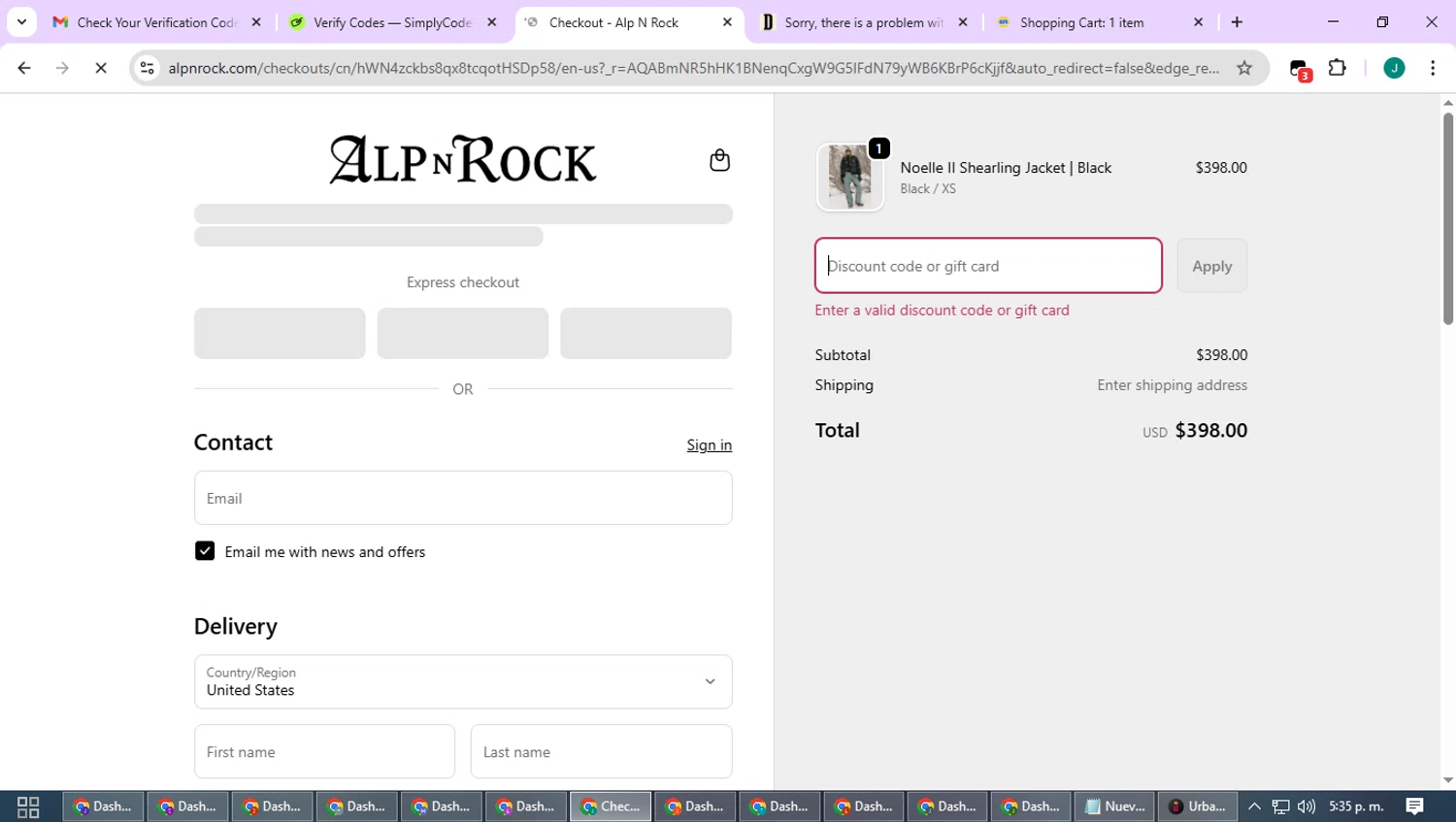Open the Nuev... Notepad taskbar item
This screenshot has width=1456, height=822.
pos(1115,806)
